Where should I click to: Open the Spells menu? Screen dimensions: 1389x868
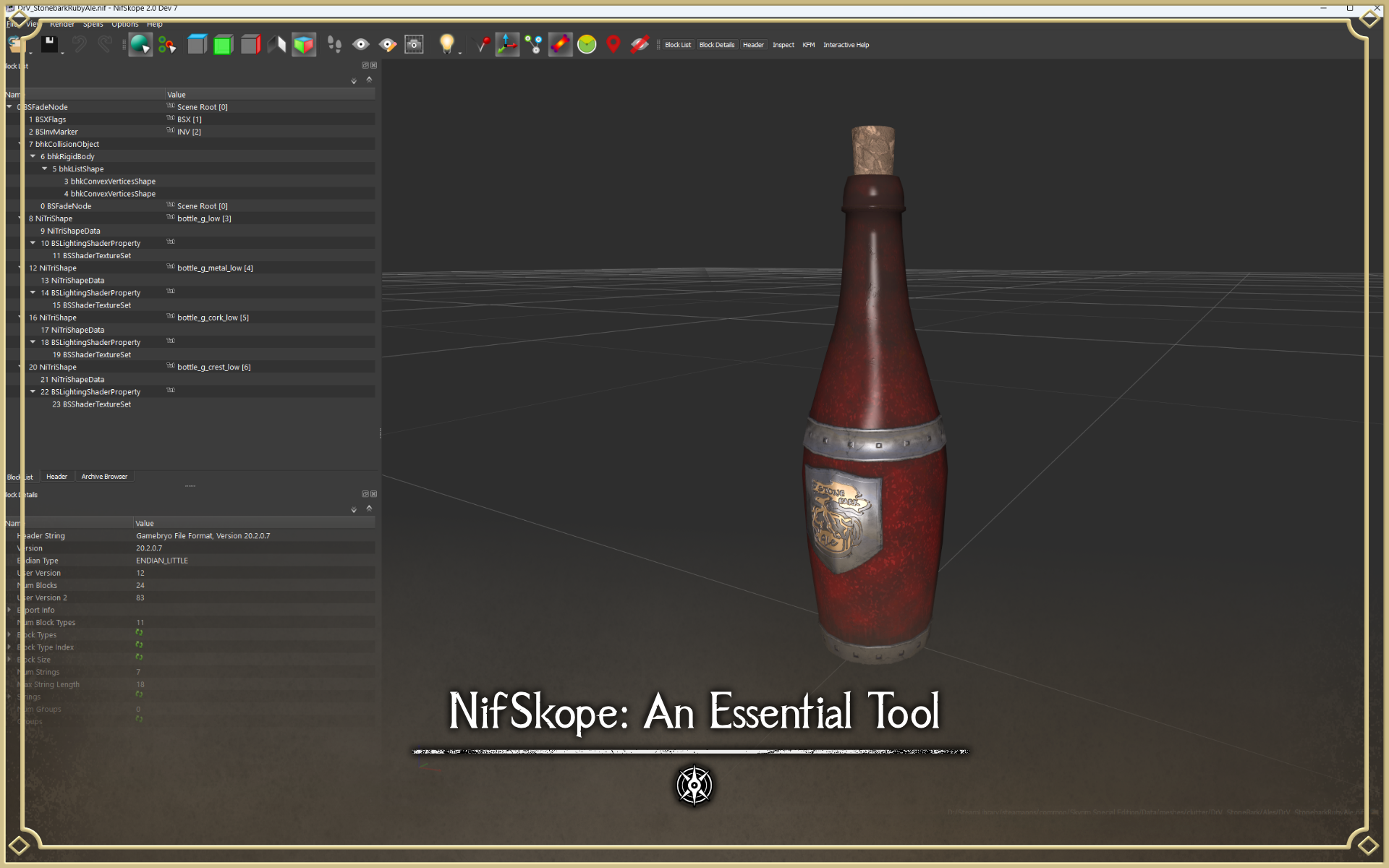pyautogui.click(x=93, y=24)
